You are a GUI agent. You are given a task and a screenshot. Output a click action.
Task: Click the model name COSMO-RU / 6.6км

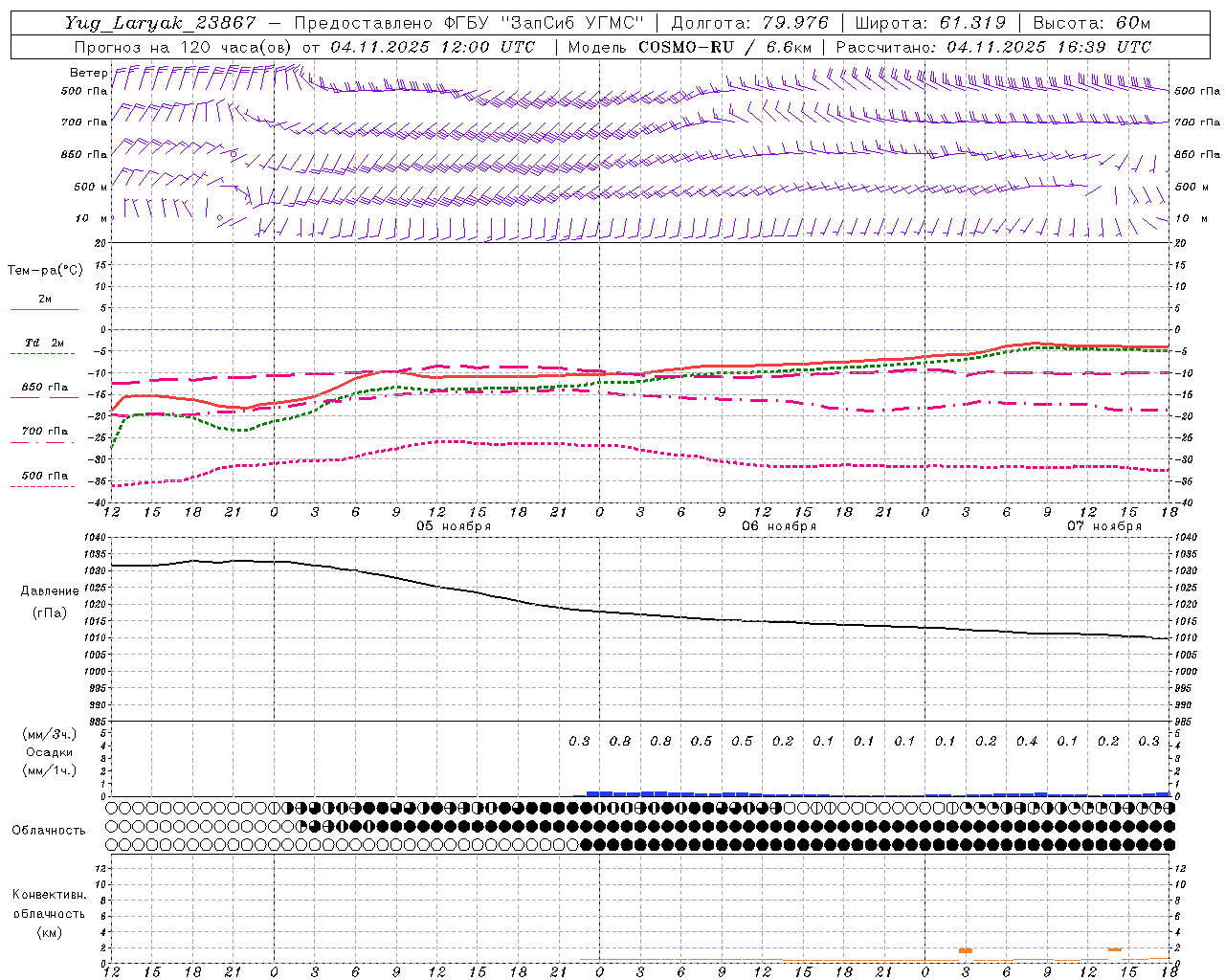(x=724, y=47)
